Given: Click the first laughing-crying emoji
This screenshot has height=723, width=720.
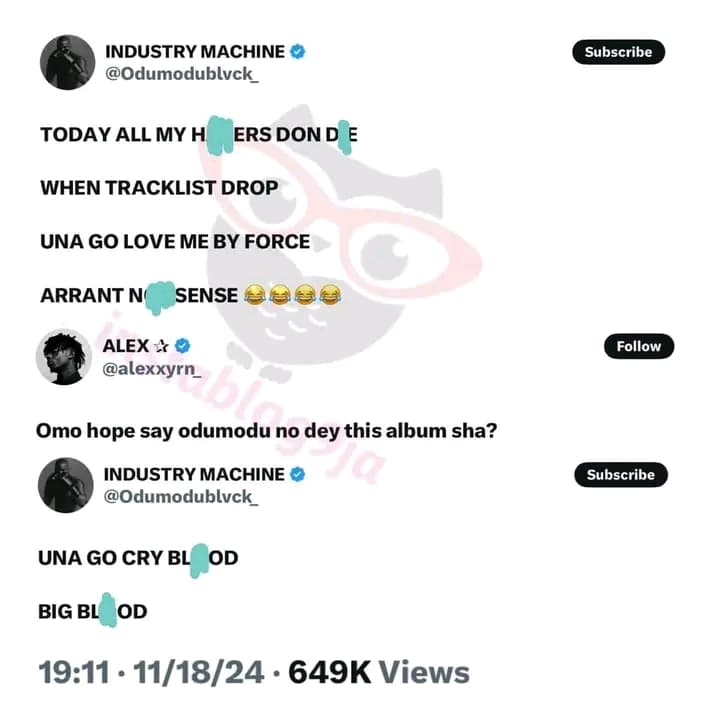Looking at the screenshot, I should coord(255,295).
